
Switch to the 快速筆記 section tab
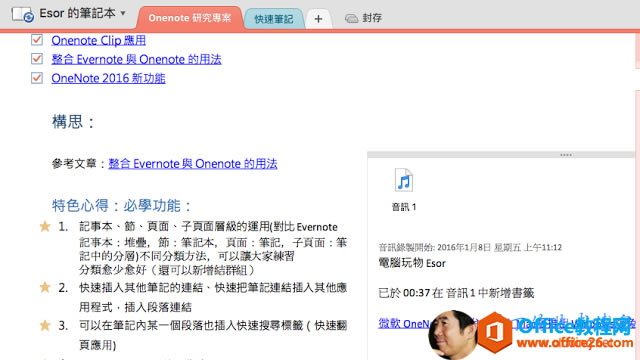tap(273, 19)
